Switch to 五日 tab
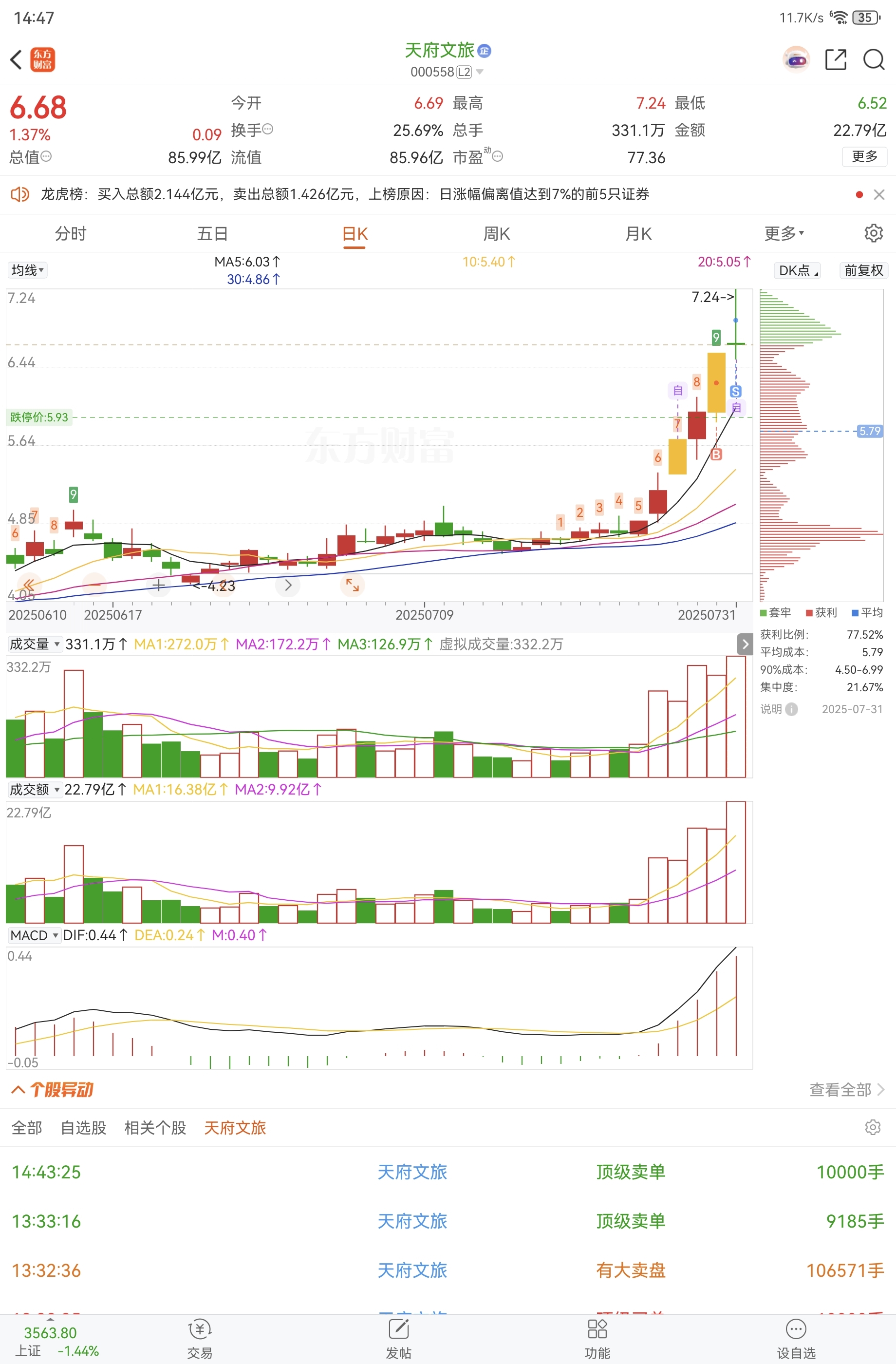This screenshot has height=1364, width=896. pos(212,233)
